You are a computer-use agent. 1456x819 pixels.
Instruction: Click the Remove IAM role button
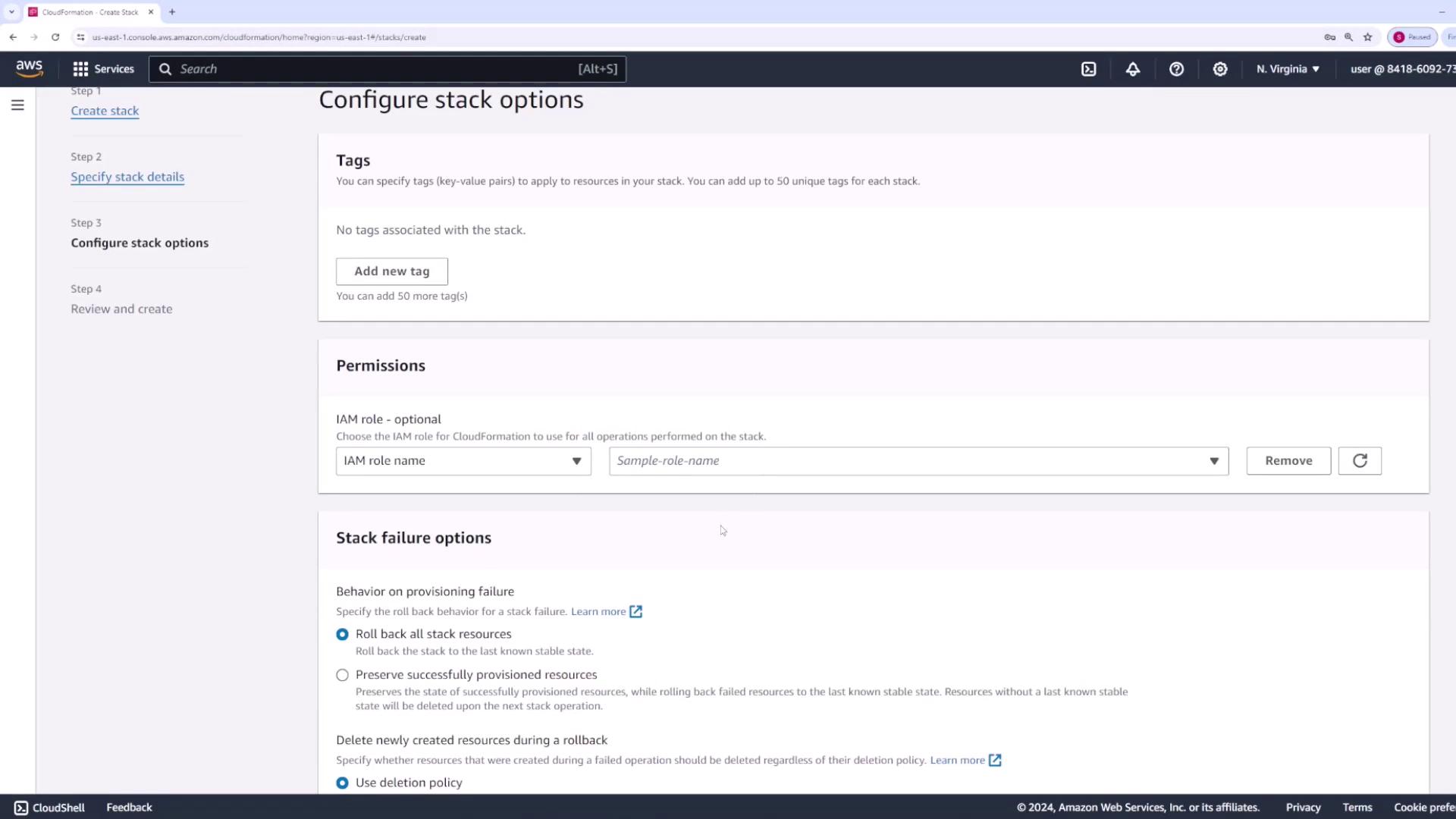(1288, 460)
